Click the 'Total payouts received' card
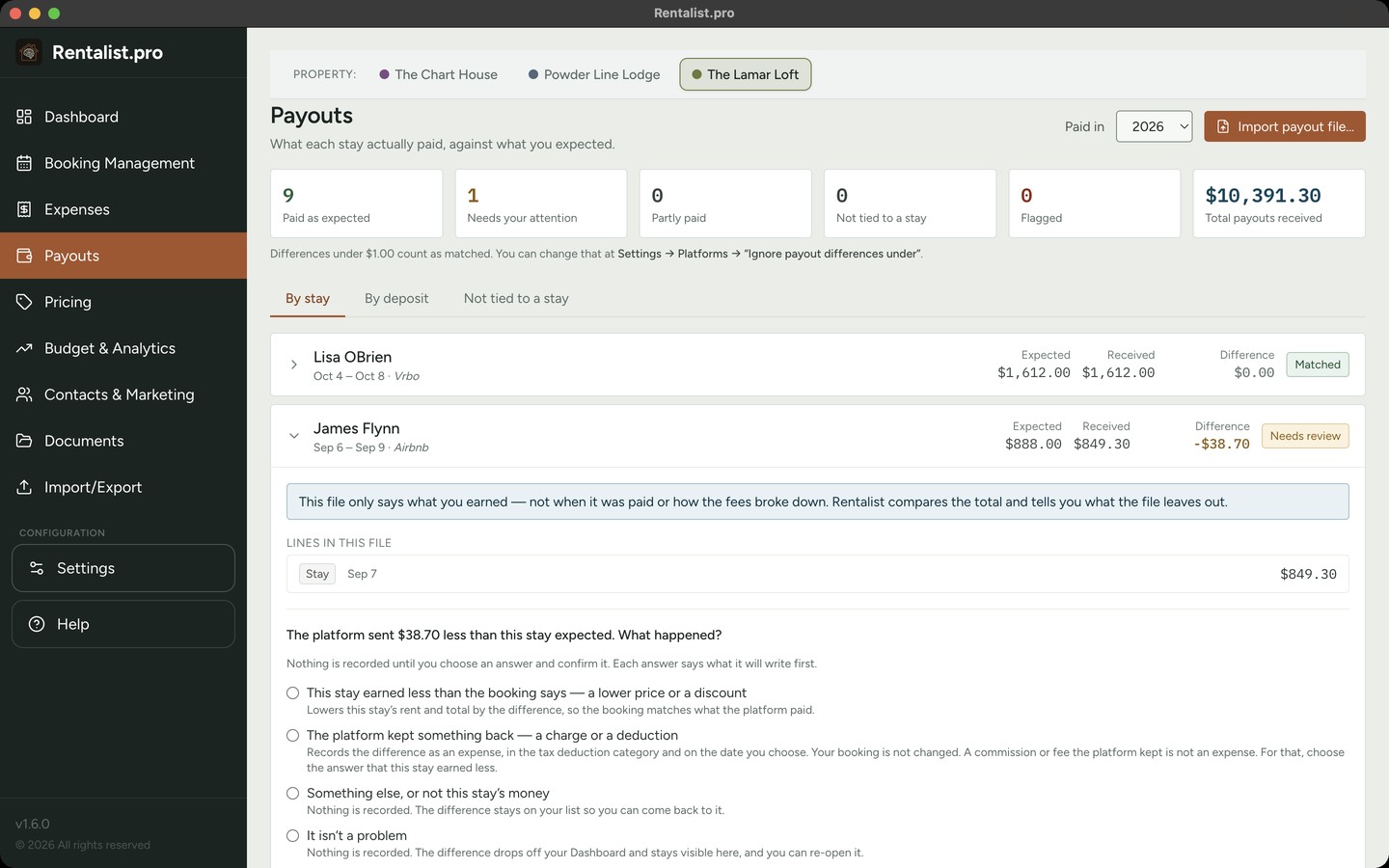 coord(1279,203)
